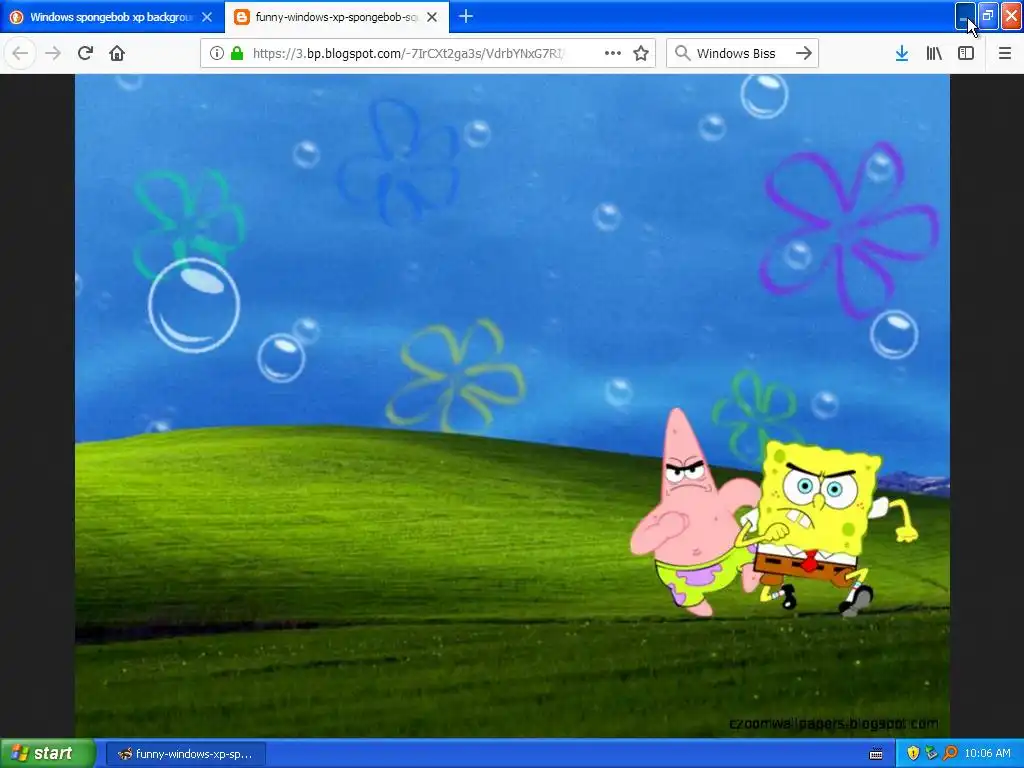Click the on-screen keyboard tray icon

pos(876,754)
